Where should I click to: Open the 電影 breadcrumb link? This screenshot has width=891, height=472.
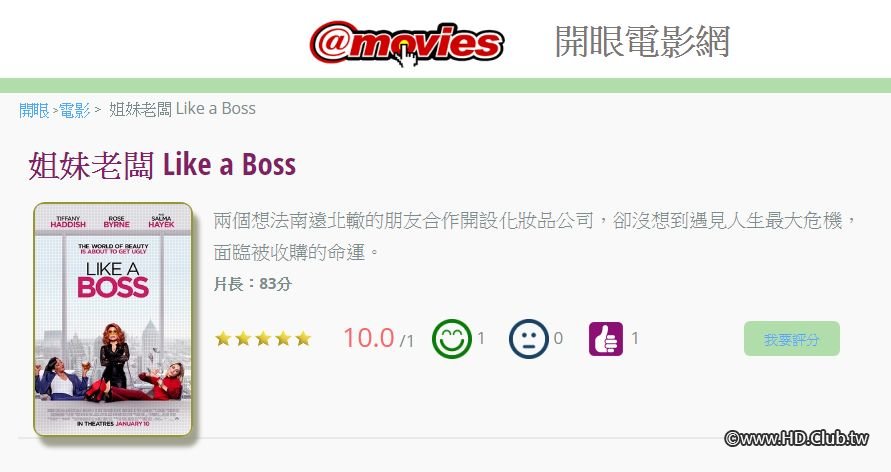(x=74, y=110)
